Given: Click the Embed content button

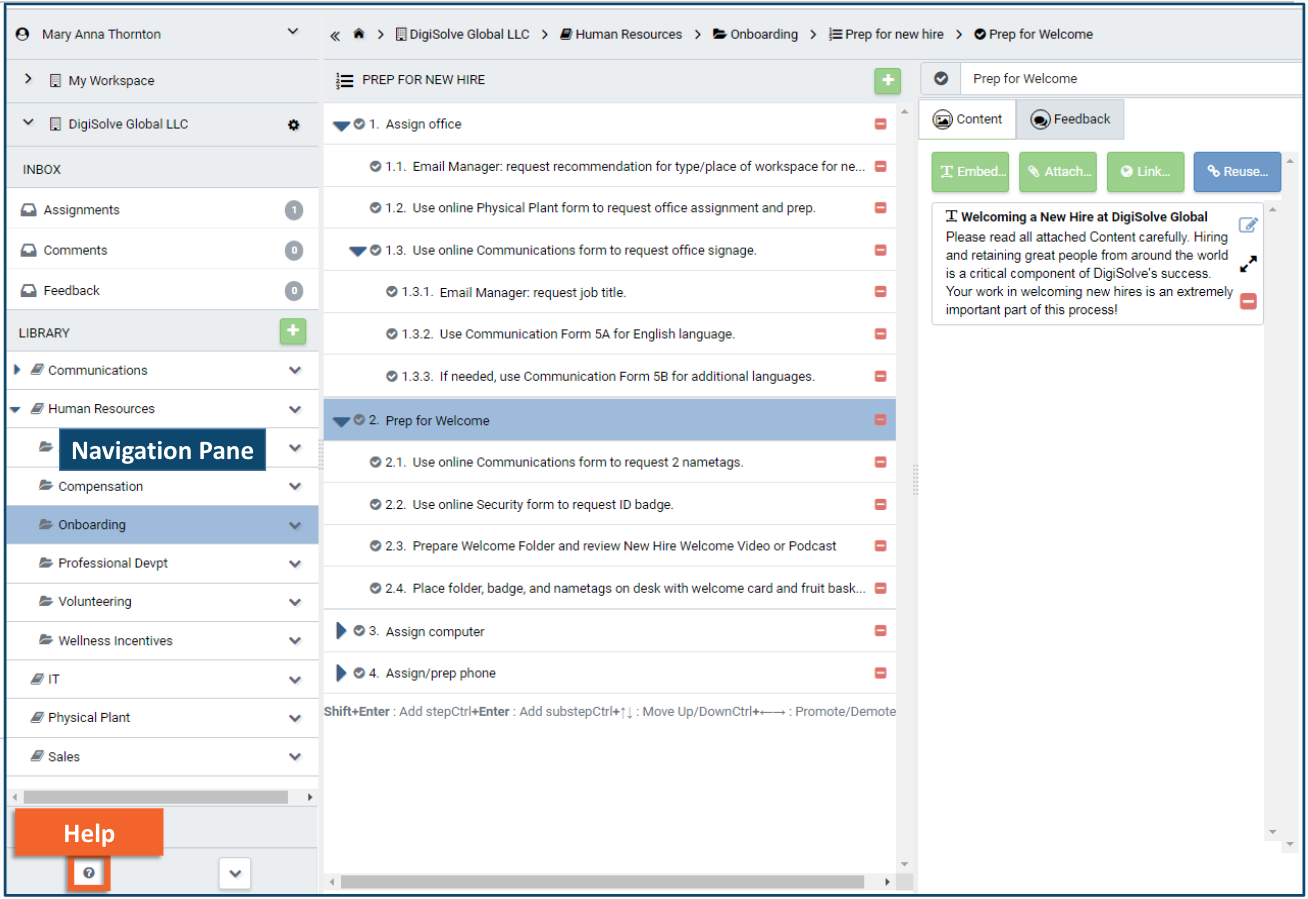Looking at the screenshot, I should 970,171.
